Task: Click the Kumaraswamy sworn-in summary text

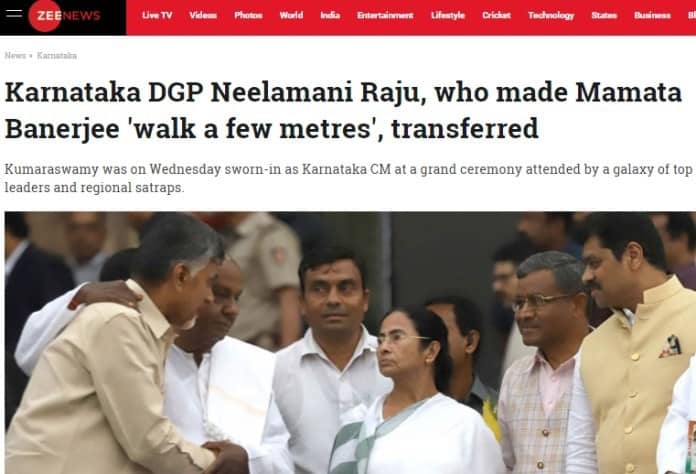Action: [348, 178]
